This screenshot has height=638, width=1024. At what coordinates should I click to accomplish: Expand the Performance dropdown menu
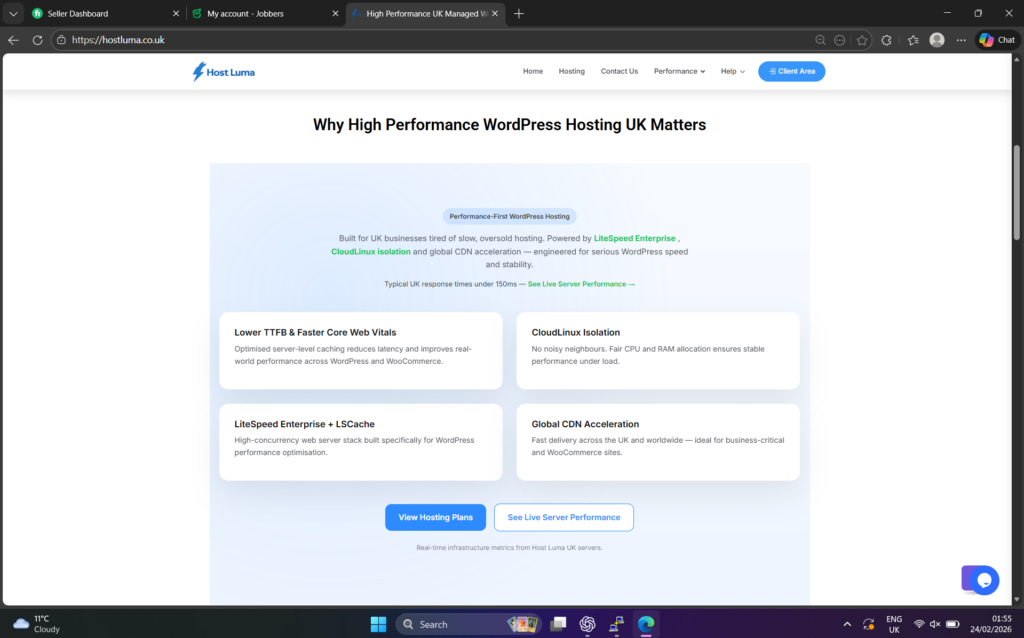679,71
